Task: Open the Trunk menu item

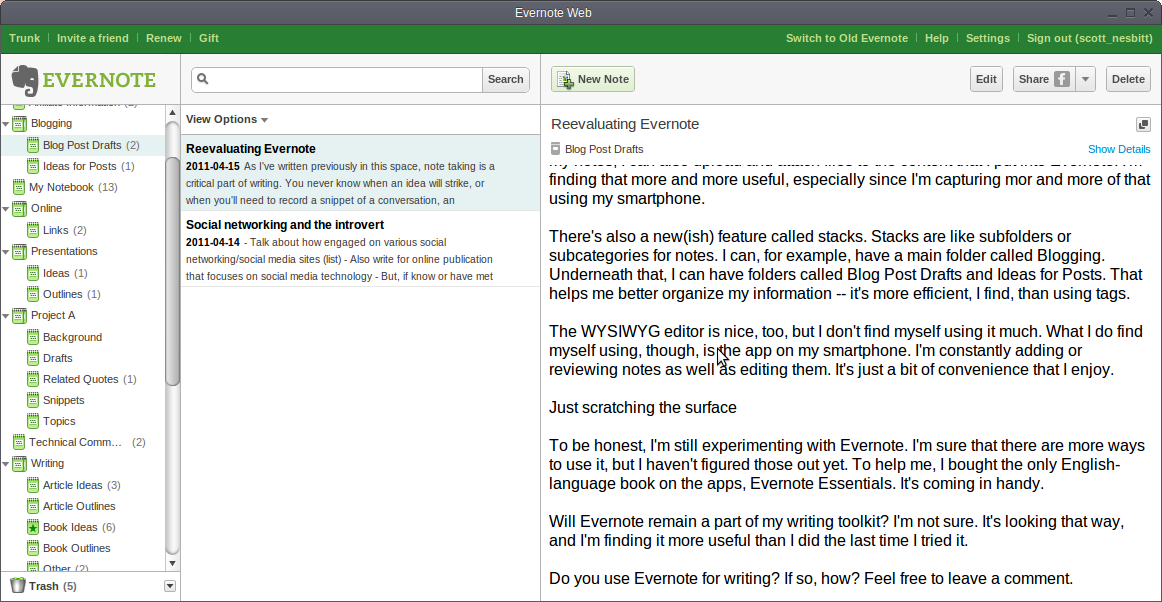Action: (x=25, y=38)
